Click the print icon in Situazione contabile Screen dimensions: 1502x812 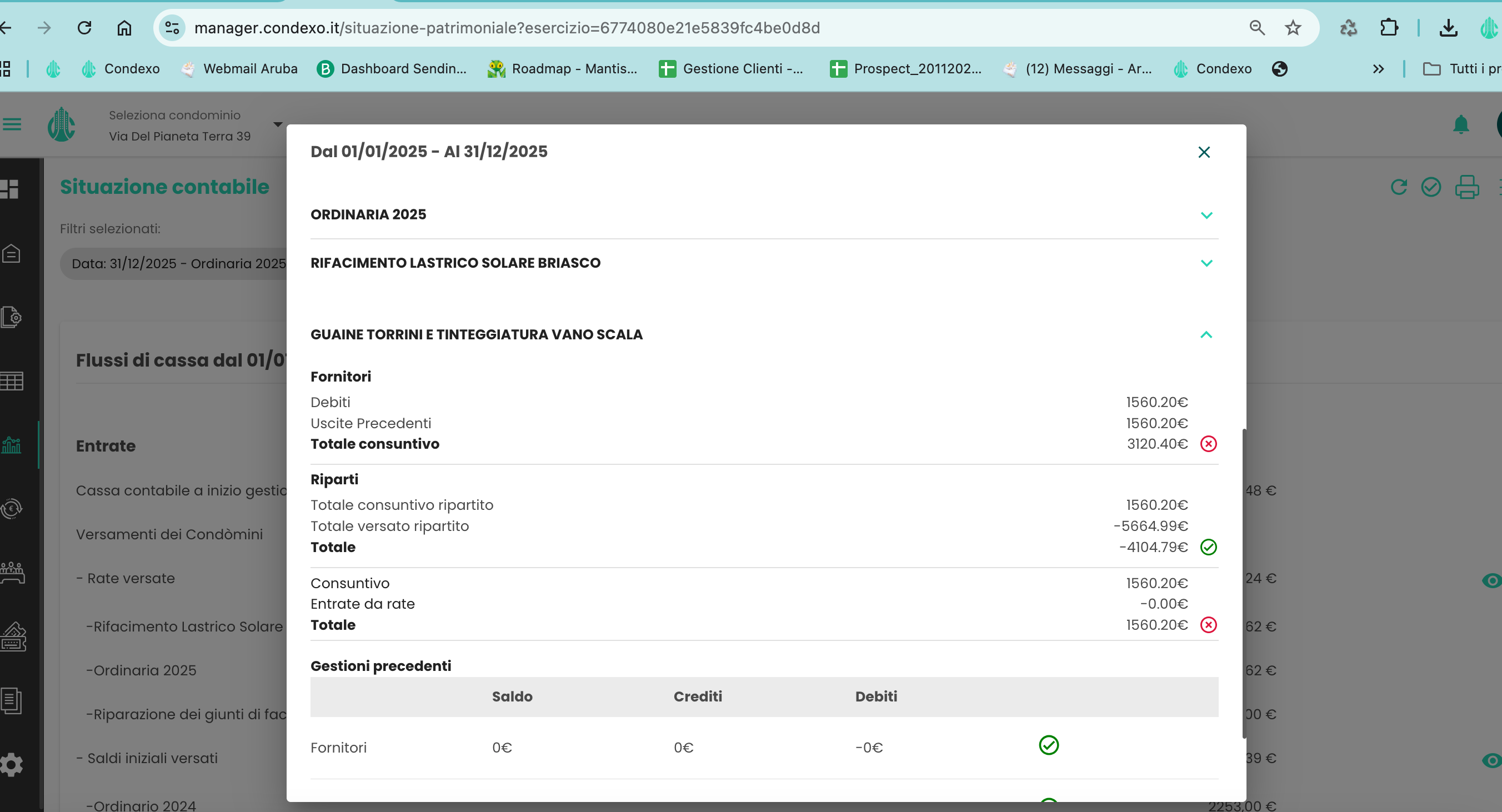pyautogui.click(x=1467, y=187)
